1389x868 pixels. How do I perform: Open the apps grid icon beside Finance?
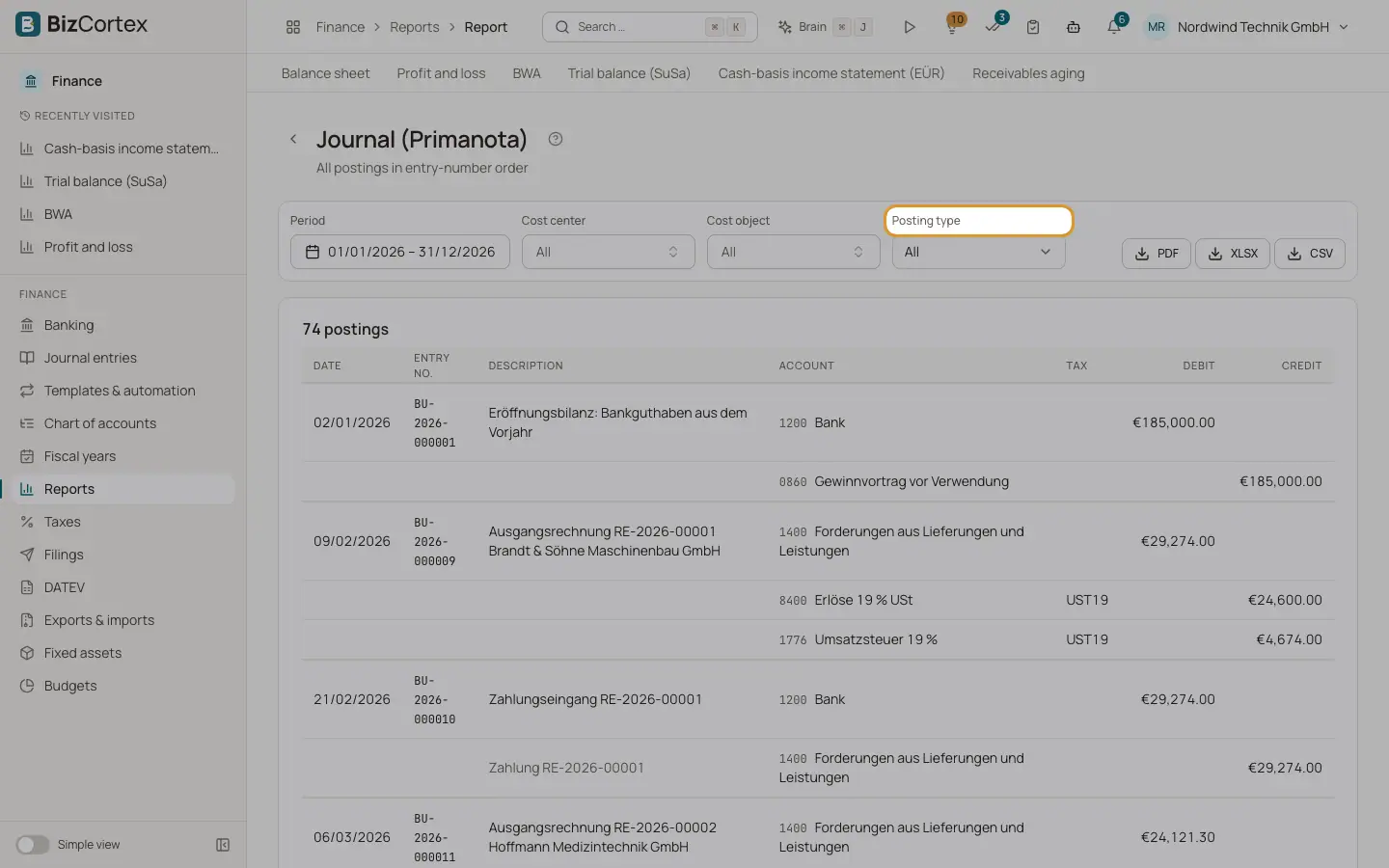(293, 27)
